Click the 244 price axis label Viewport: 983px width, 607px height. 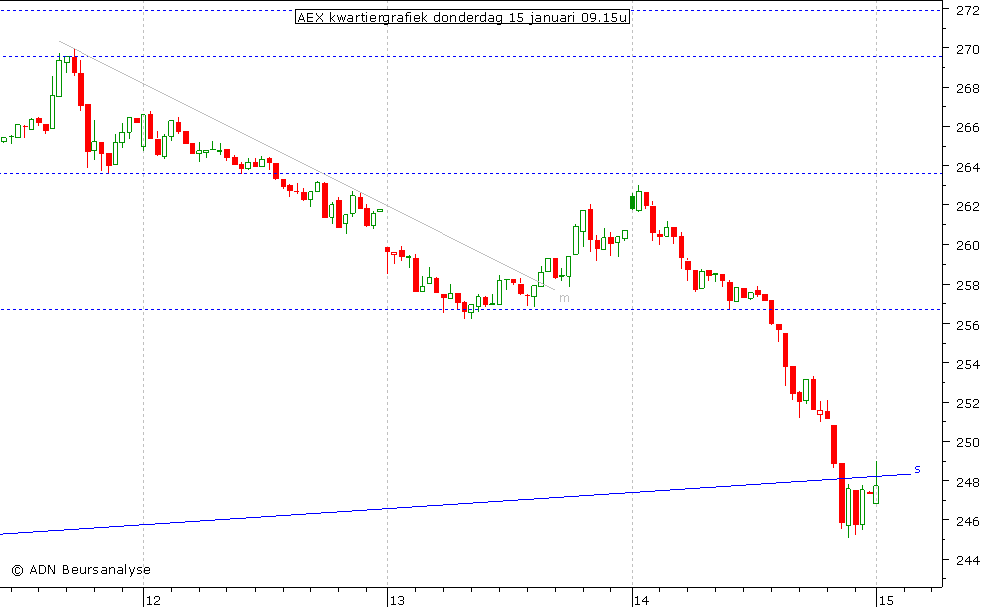[x=967, y=561]
